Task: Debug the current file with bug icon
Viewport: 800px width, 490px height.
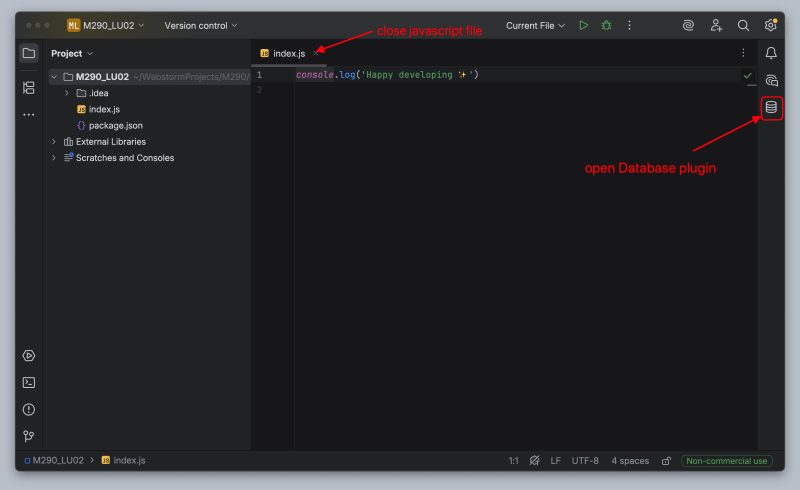Action: 607,26
